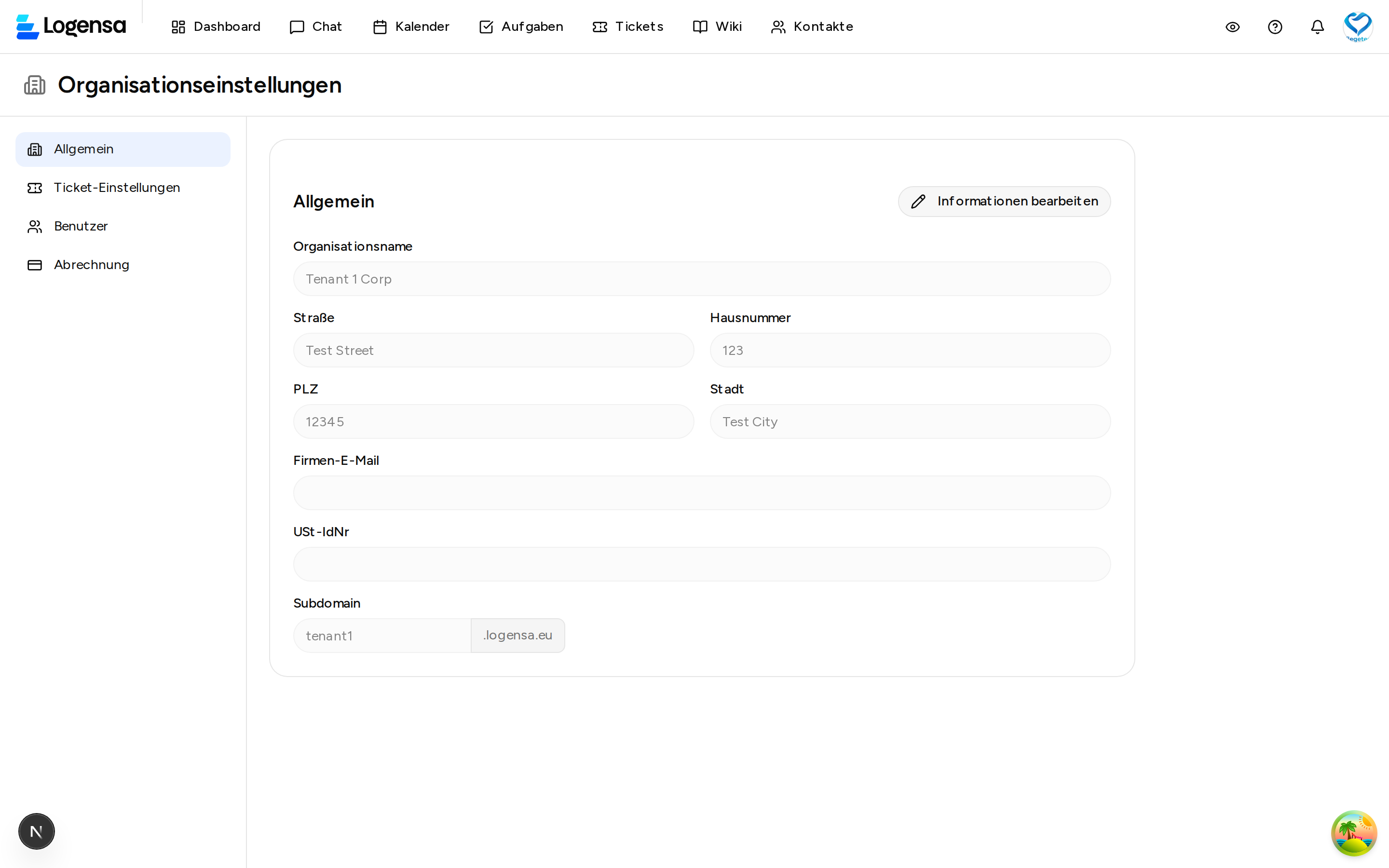Image resolution: width=1389 pixels, height=868 pixels.
Task: Select Abrechnung in the sidebar
Action: (x=91, y=265)
